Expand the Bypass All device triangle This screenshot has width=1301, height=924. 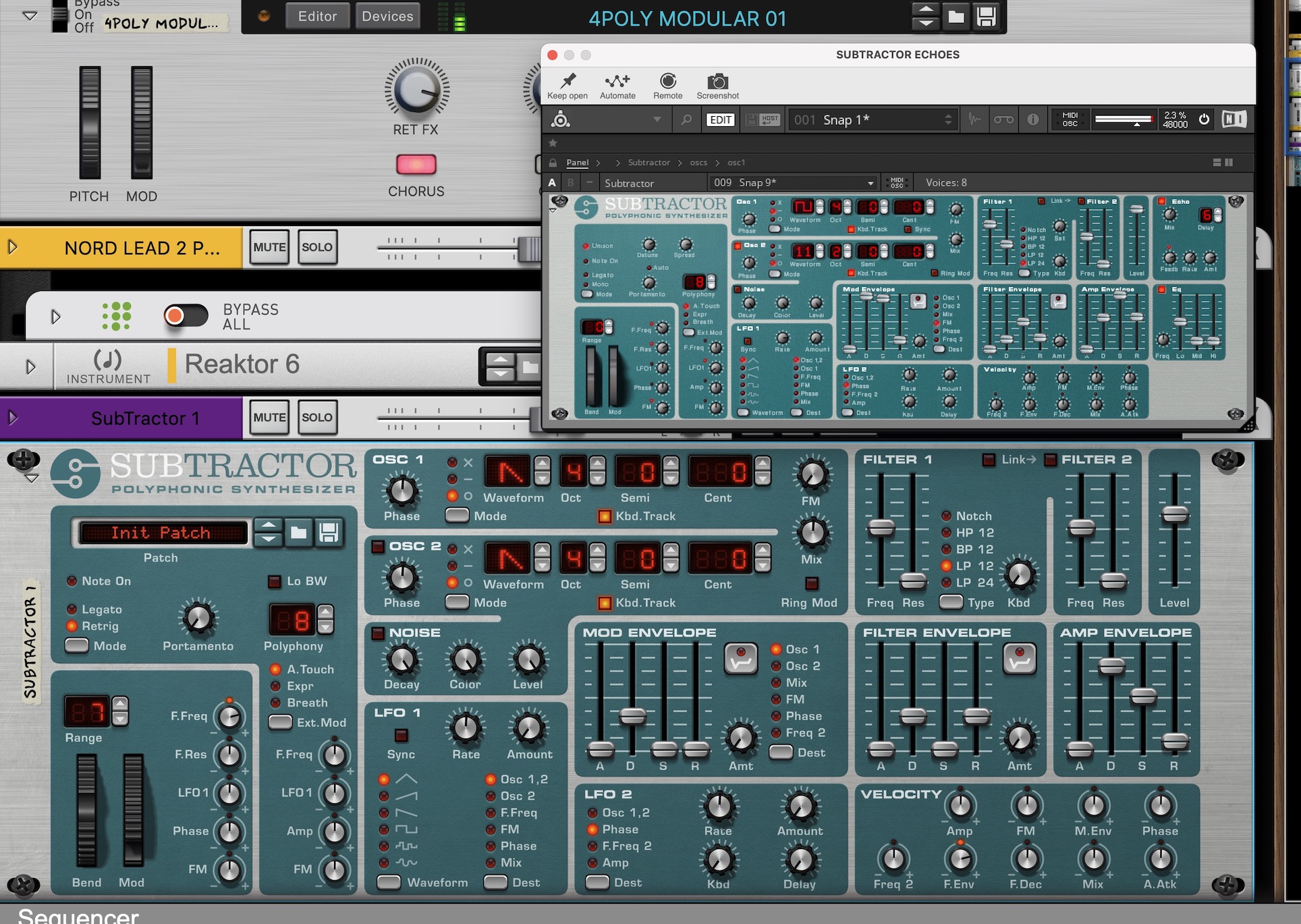[55, 316]
